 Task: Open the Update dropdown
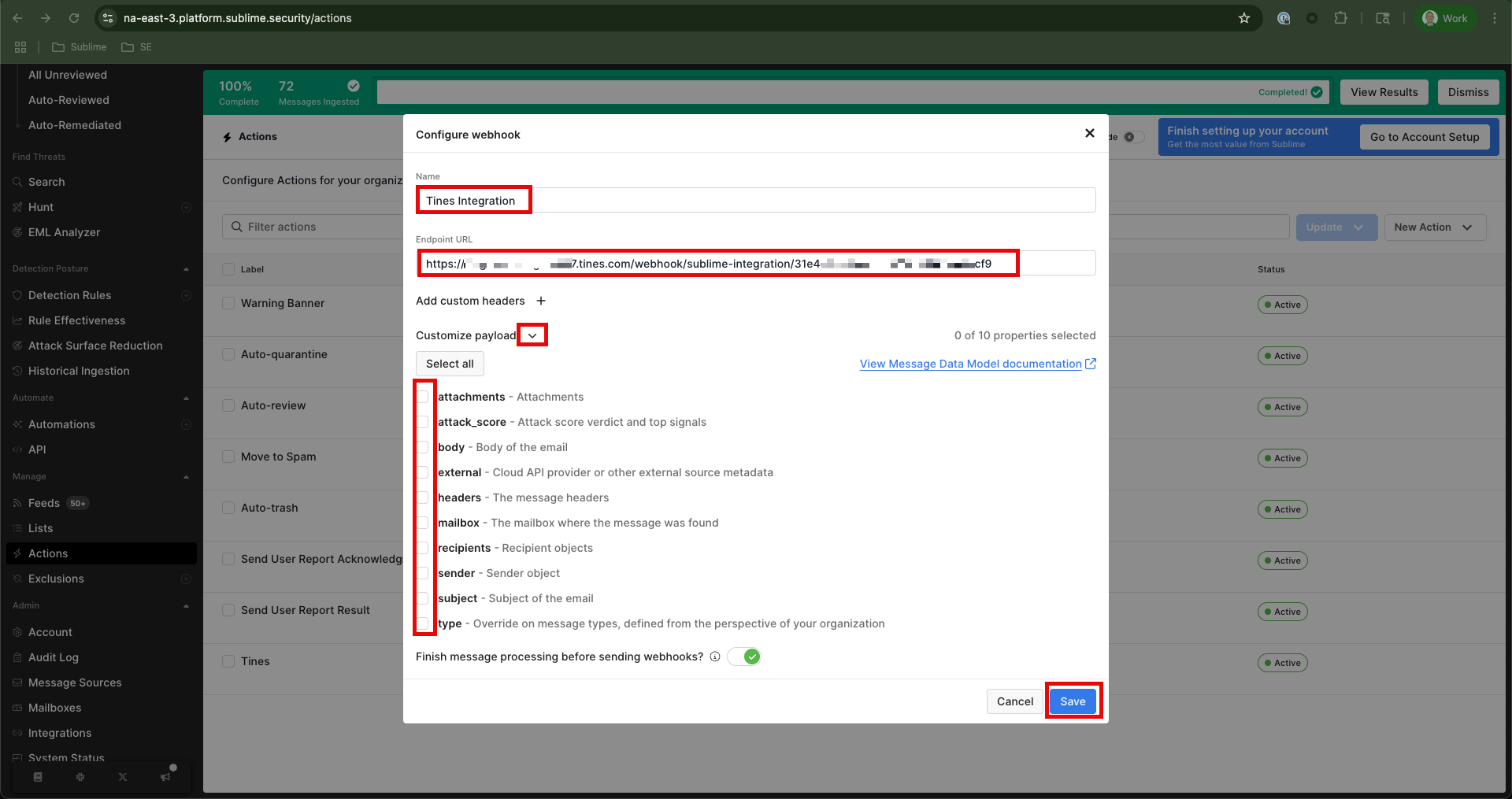pyautogui.click(x=1336, y=227)
